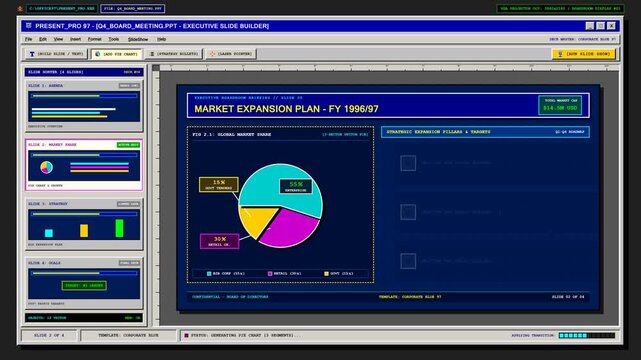
Task: Open the SlideShow menu
Action: point(138,39)
